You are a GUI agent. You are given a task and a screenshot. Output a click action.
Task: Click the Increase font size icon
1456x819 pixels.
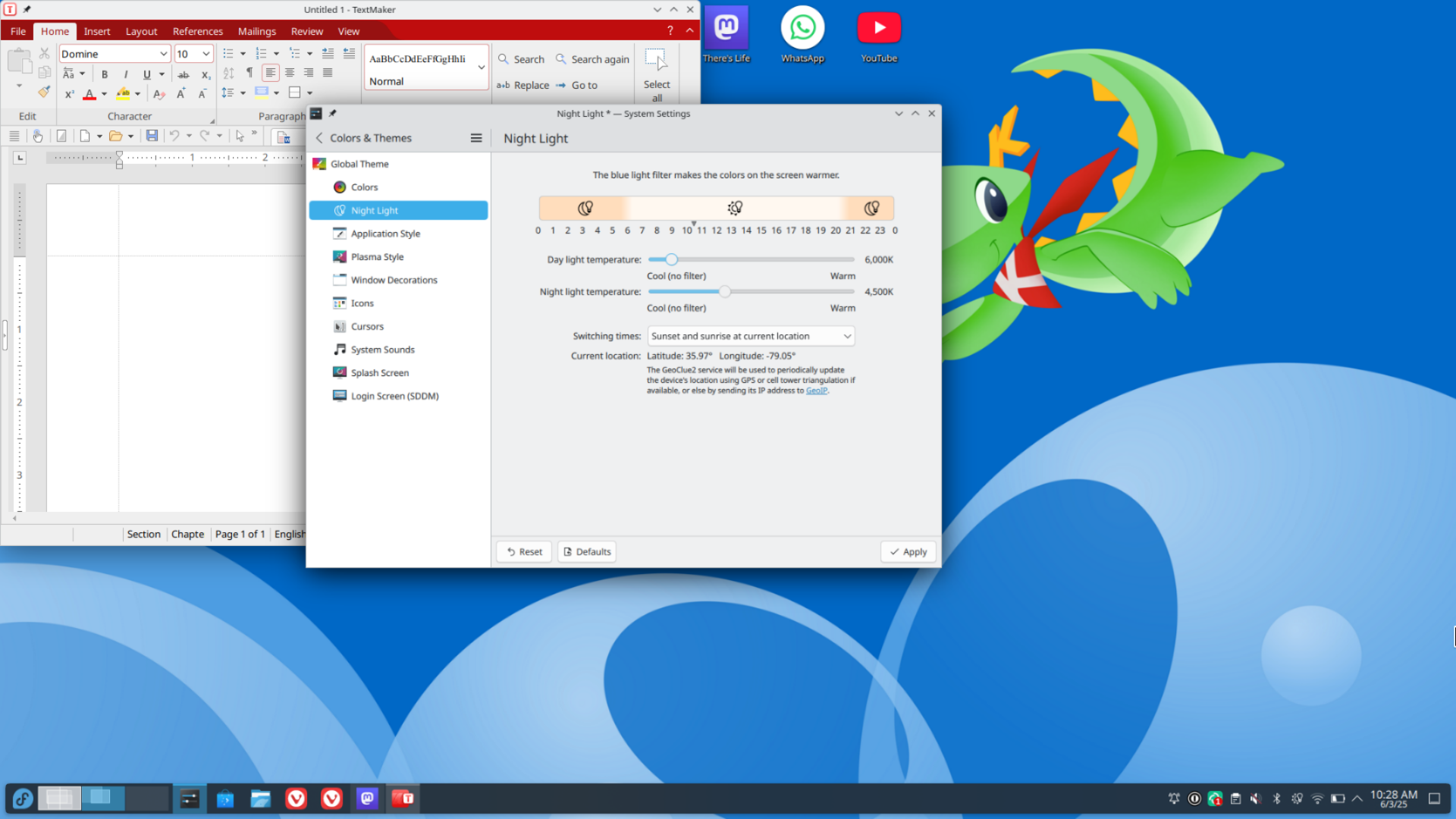(x=181, y=94)
